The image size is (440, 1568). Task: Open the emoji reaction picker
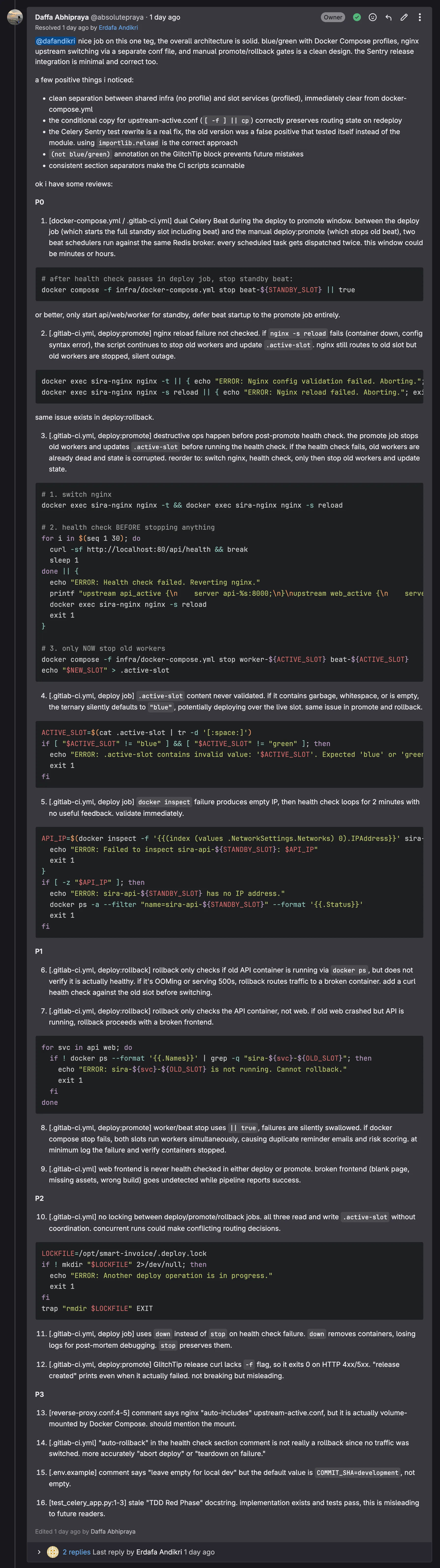(x=372, y=17)
